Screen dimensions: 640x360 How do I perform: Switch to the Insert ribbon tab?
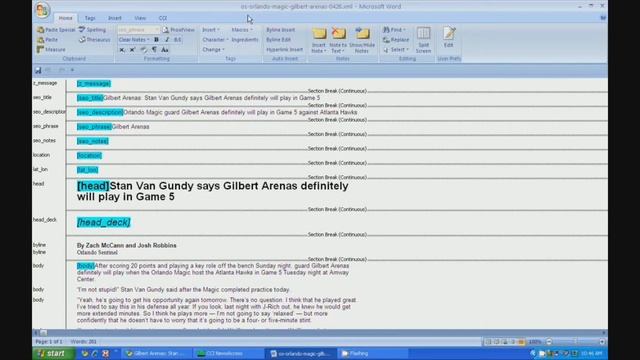[x=115, y=18]
